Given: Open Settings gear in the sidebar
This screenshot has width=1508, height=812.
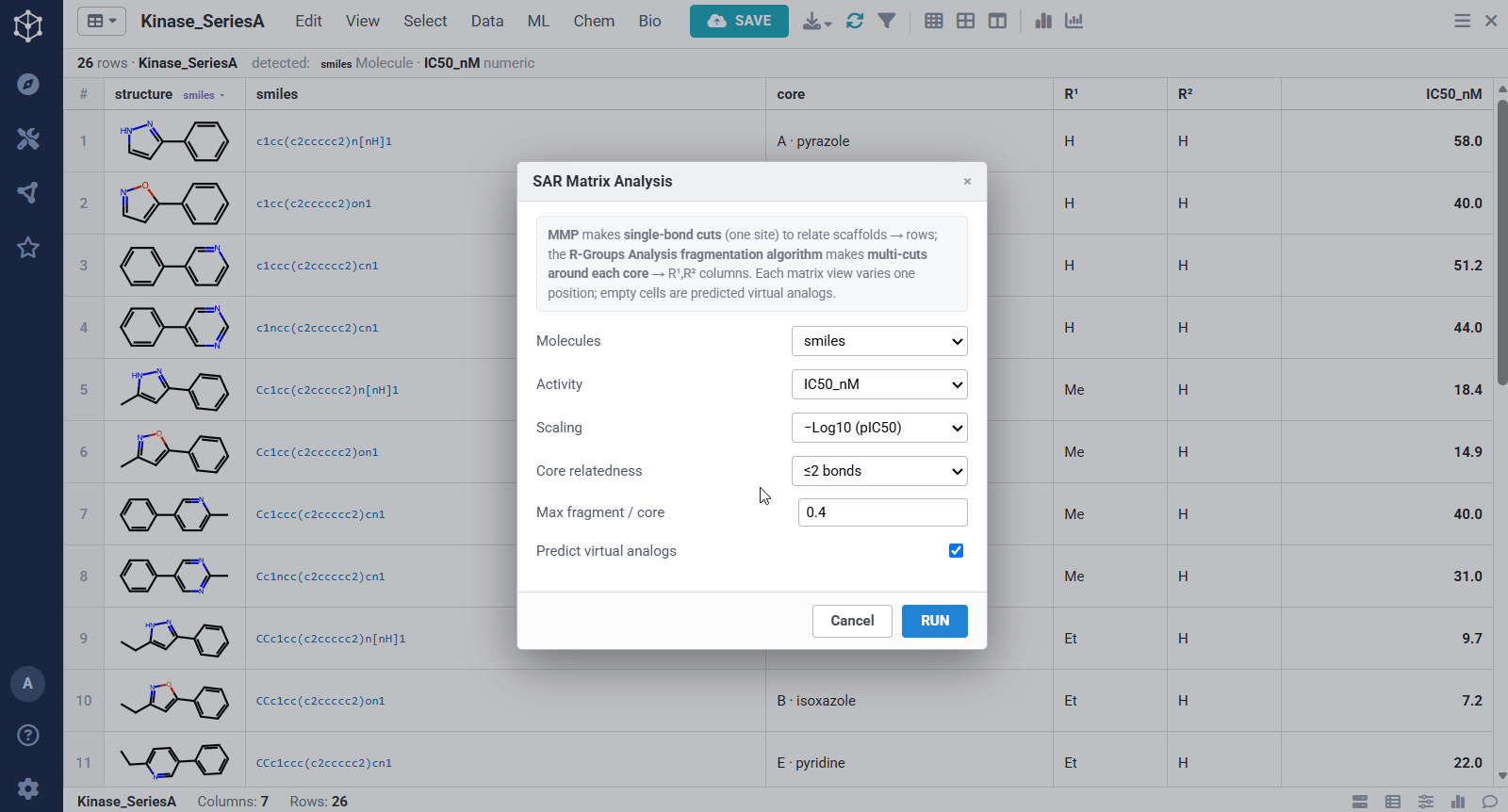Looking at the screenshot, I should [x=28, y=788].
